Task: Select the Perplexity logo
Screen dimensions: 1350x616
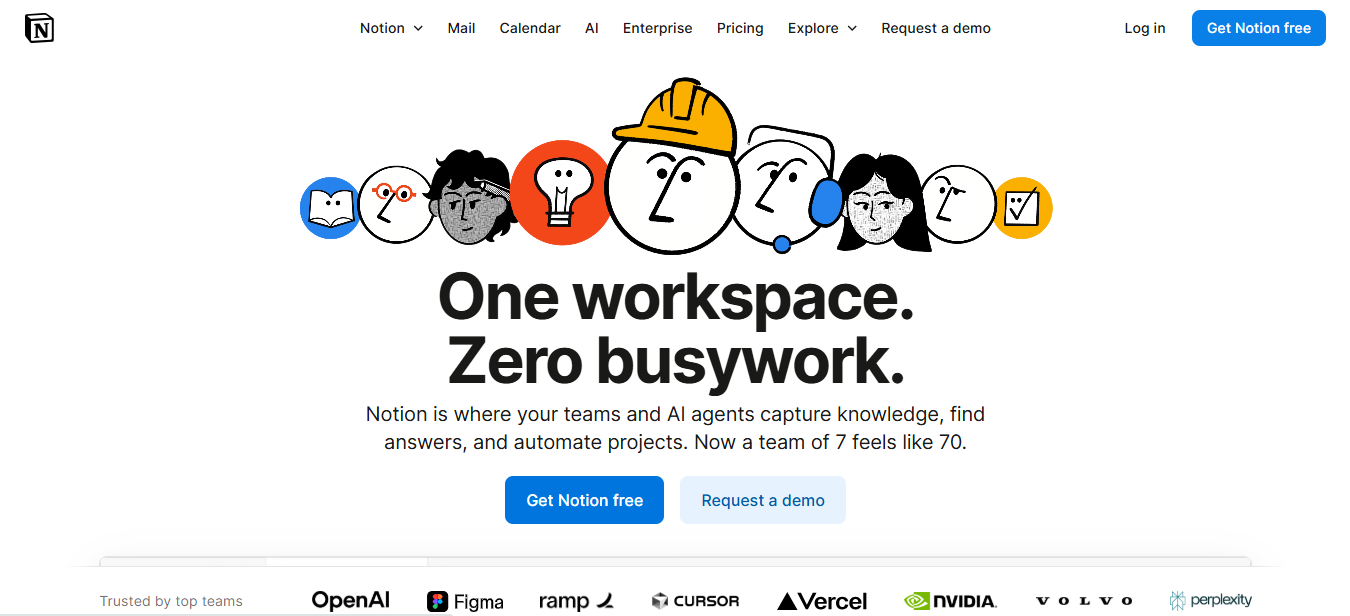Action: pyautogui.click(x=1211, y=600)
